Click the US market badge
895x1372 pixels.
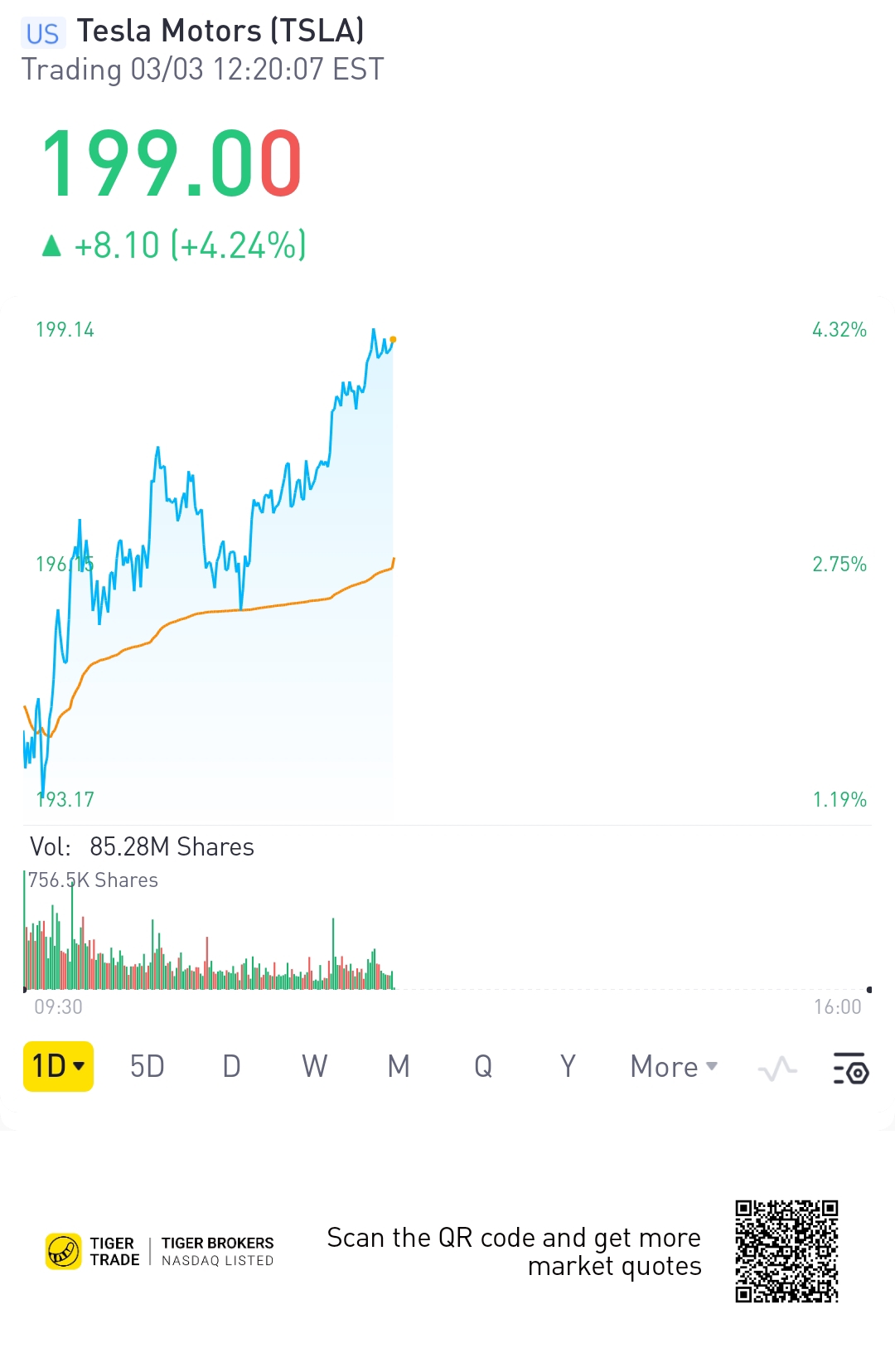[x=42, y=33]
